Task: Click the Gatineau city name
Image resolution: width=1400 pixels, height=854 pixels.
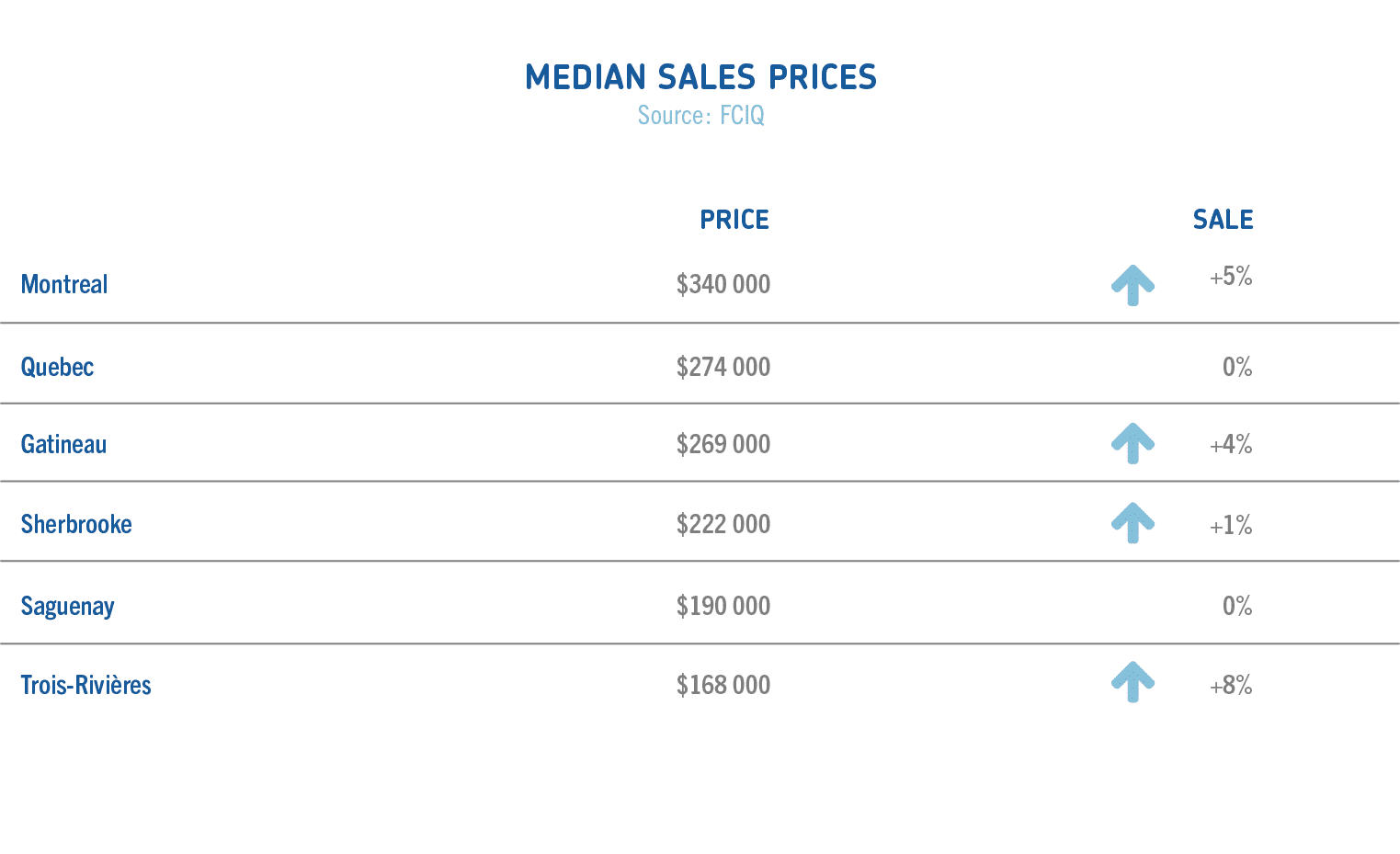Action: 63,444
